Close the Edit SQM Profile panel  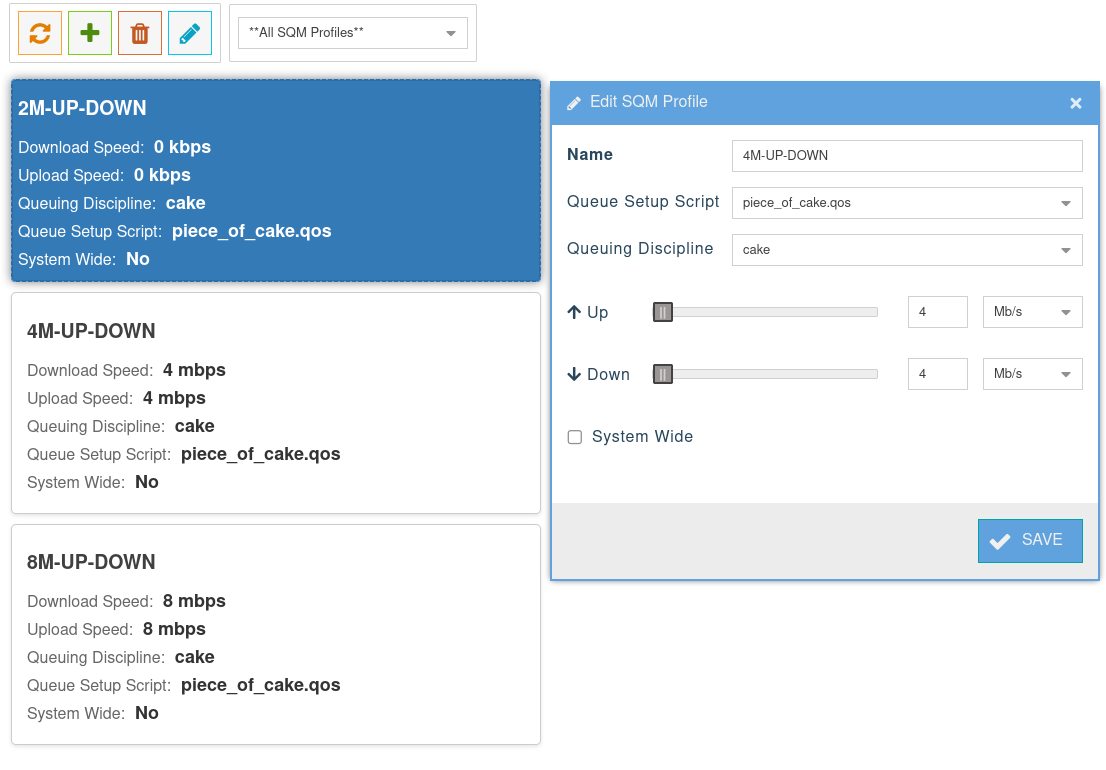[x=1076, y=103]
